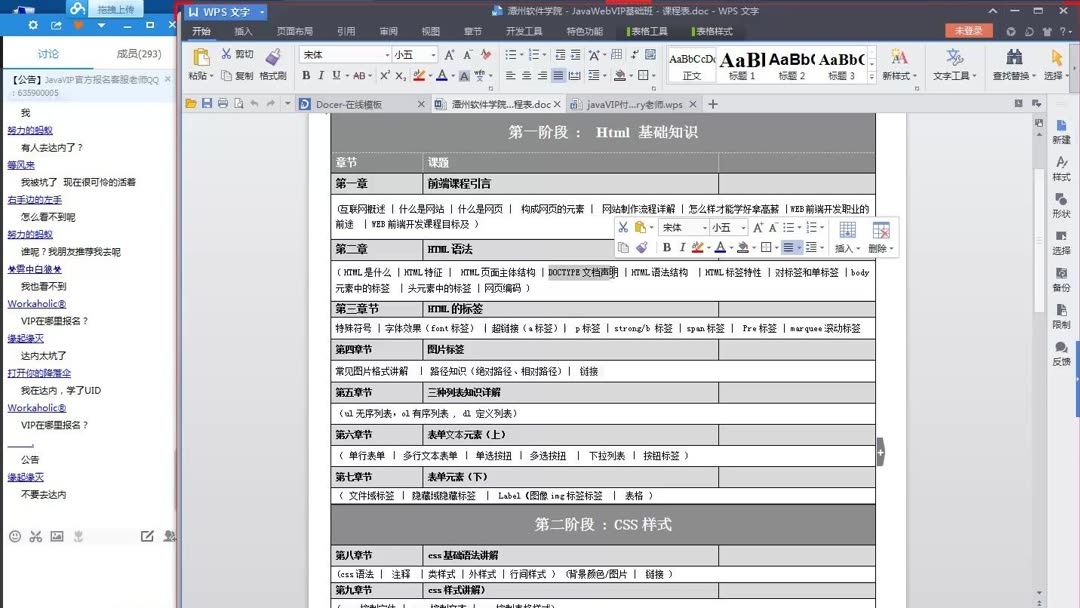The width and height of the screenshot is (1080, 608).
Task: Toggle Underline formatting in the ribbon
Action: point(336,75)
